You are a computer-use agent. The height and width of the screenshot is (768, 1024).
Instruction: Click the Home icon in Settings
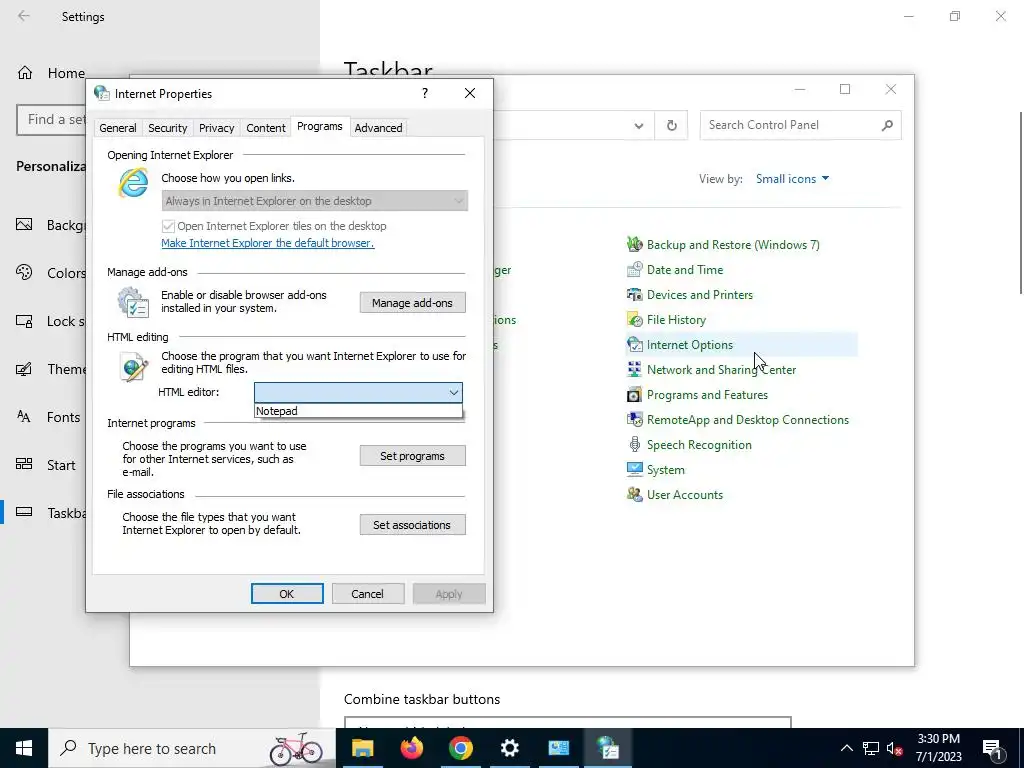point(25,72)
